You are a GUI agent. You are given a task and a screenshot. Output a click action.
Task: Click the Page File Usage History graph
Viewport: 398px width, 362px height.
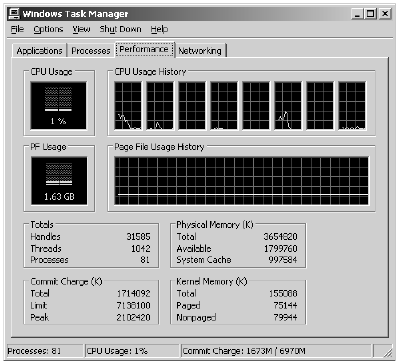[242, 181]
